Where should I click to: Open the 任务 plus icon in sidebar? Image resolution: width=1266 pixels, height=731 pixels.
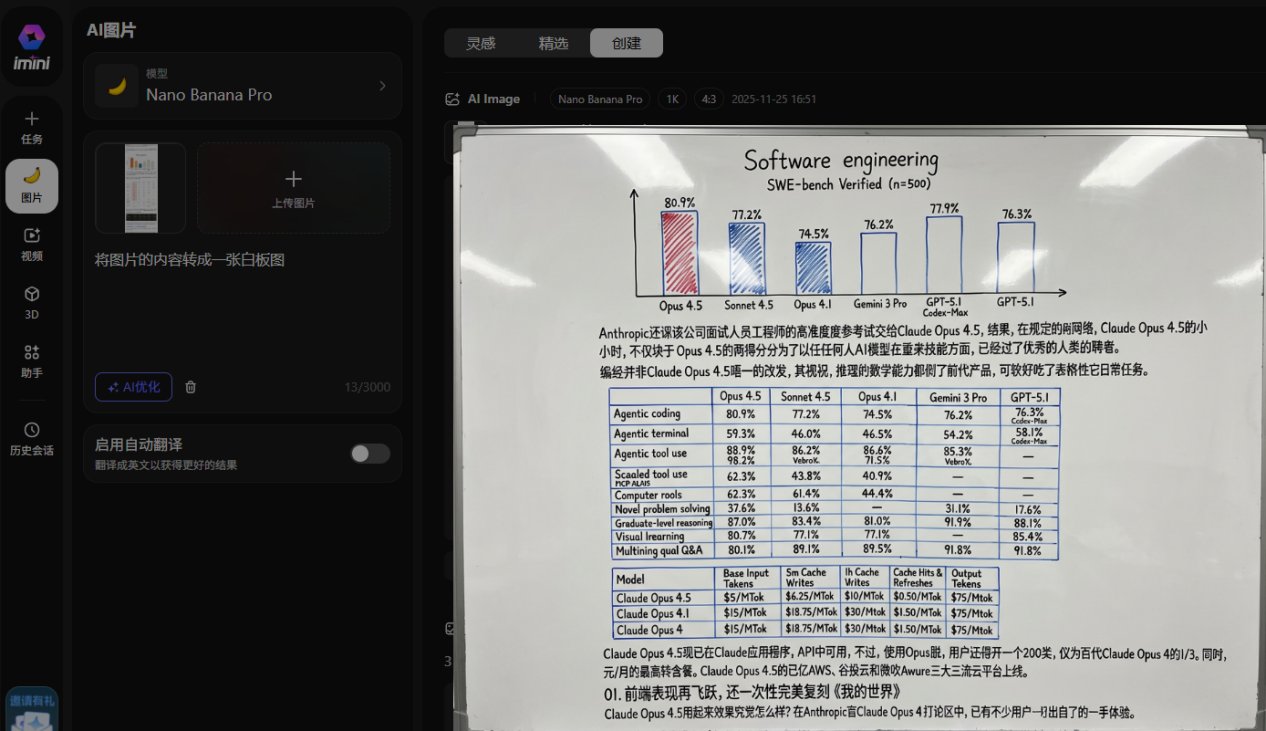31,127
